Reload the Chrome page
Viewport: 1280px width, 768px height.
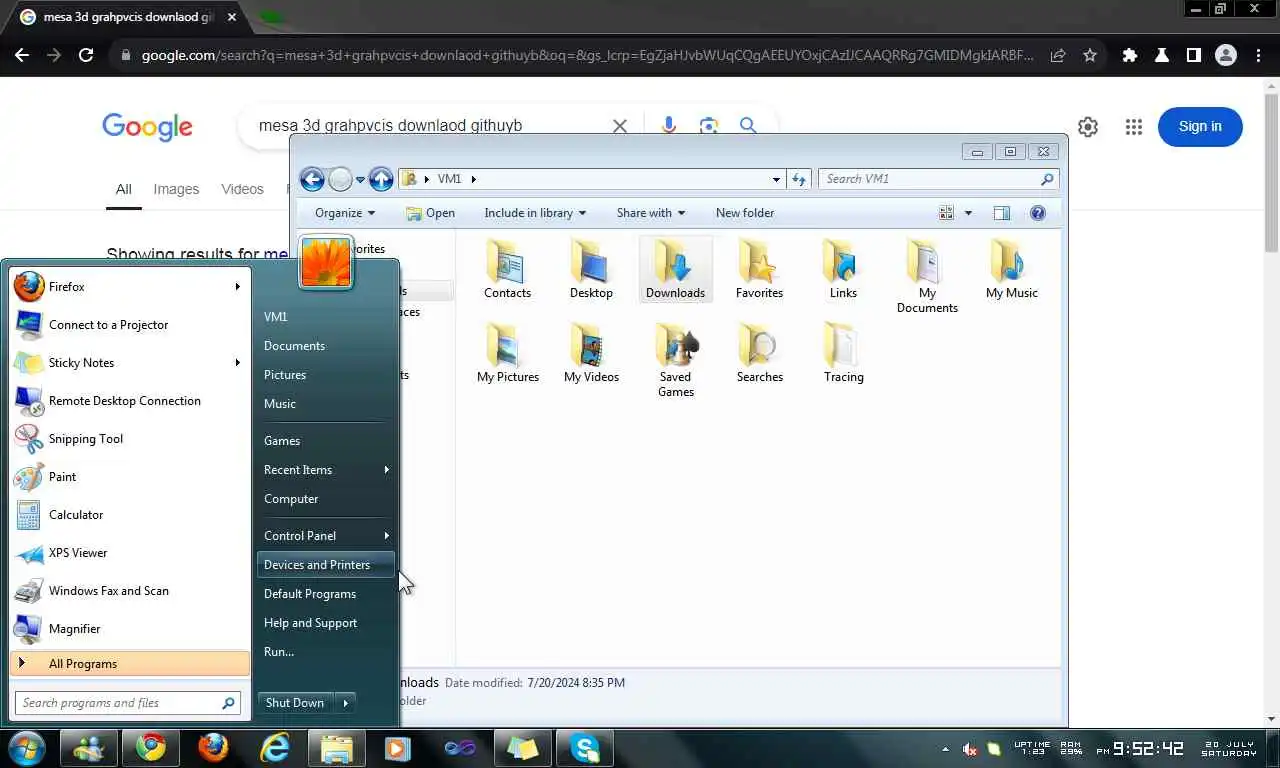tap(86, 56)
